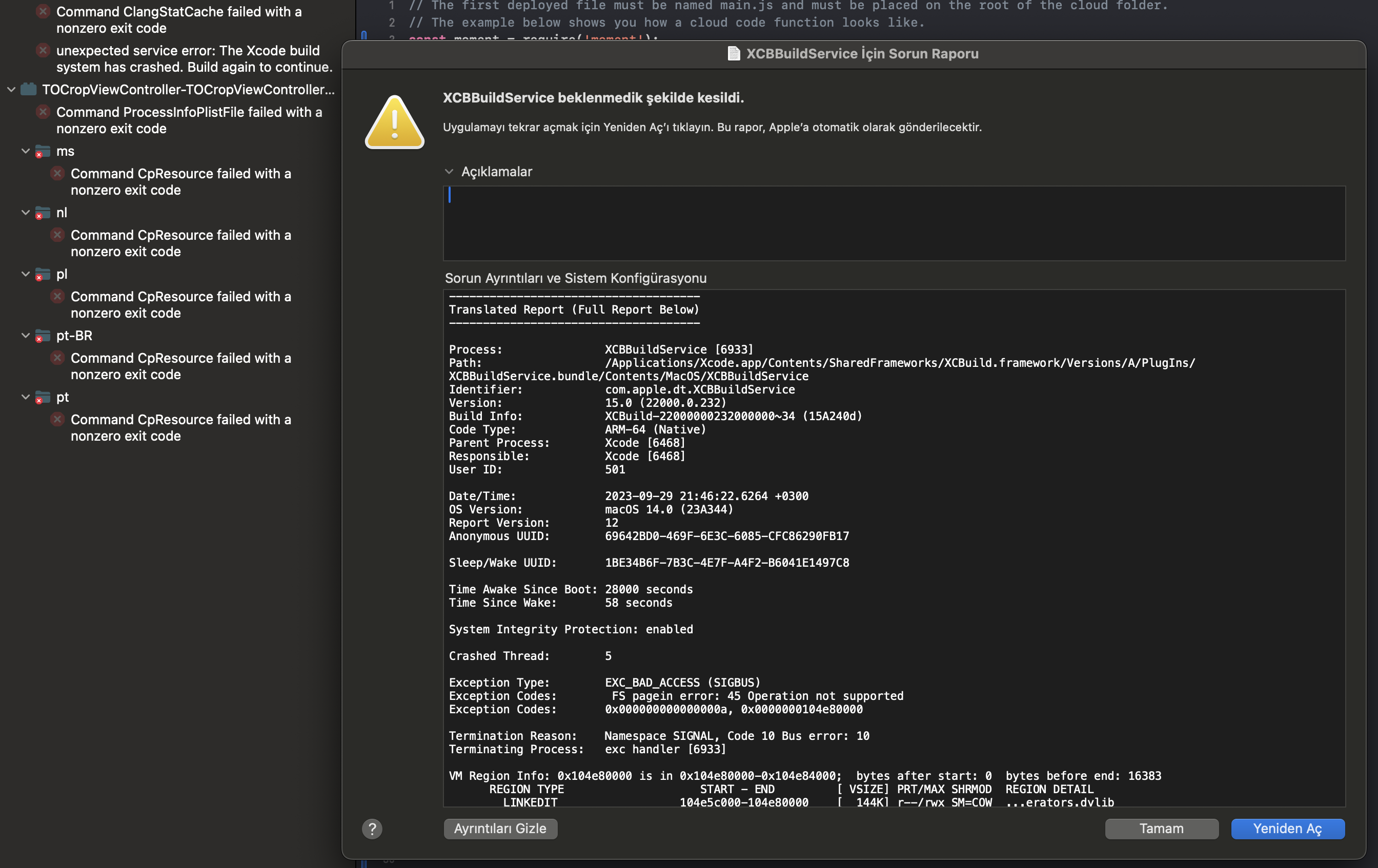Click the 'XCBBuildService beklenmedik şekilde kesildi.' heading
1378x868 pixels.
594,98
